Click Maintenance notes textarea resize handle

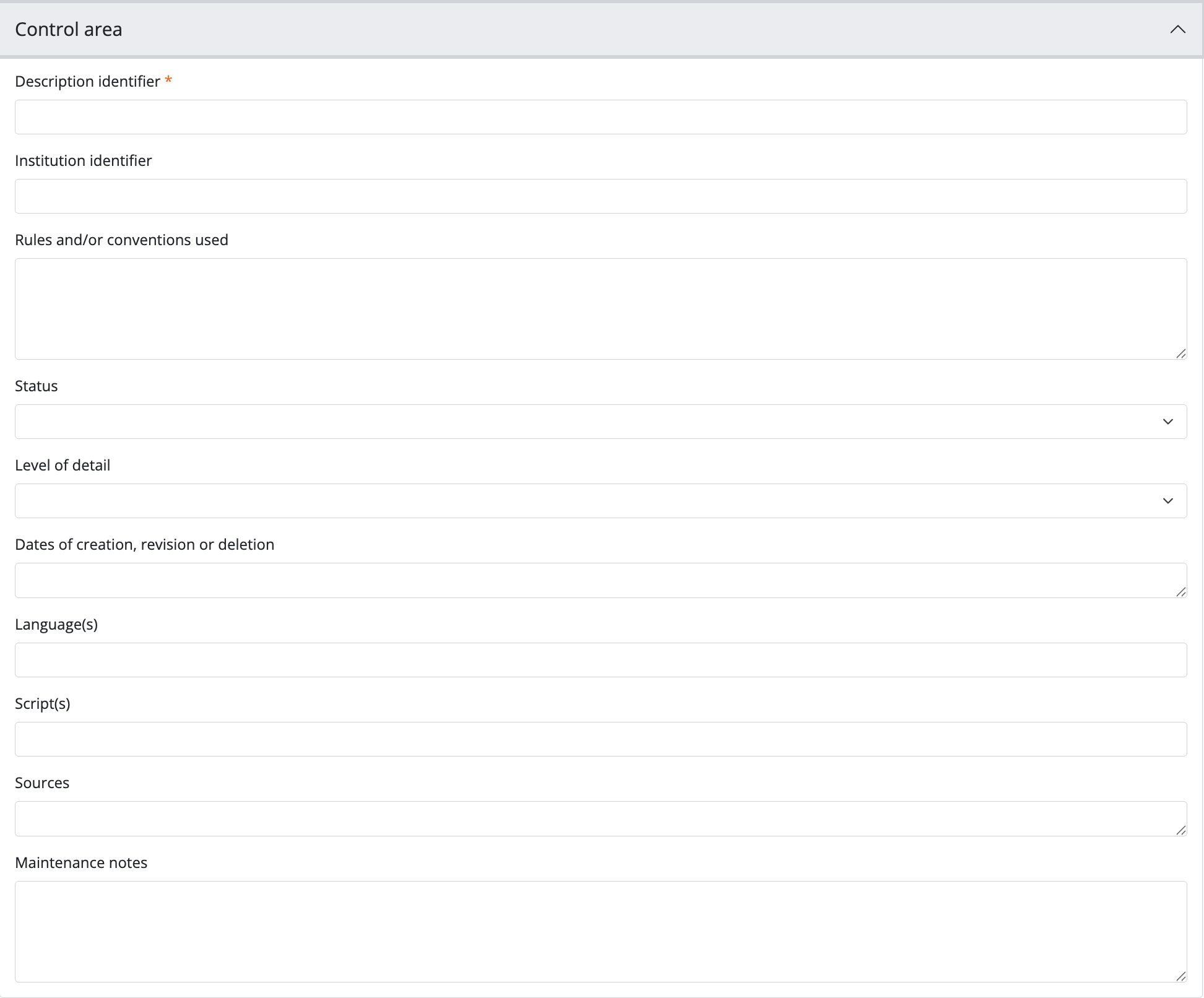click(x=1180, y=976)
